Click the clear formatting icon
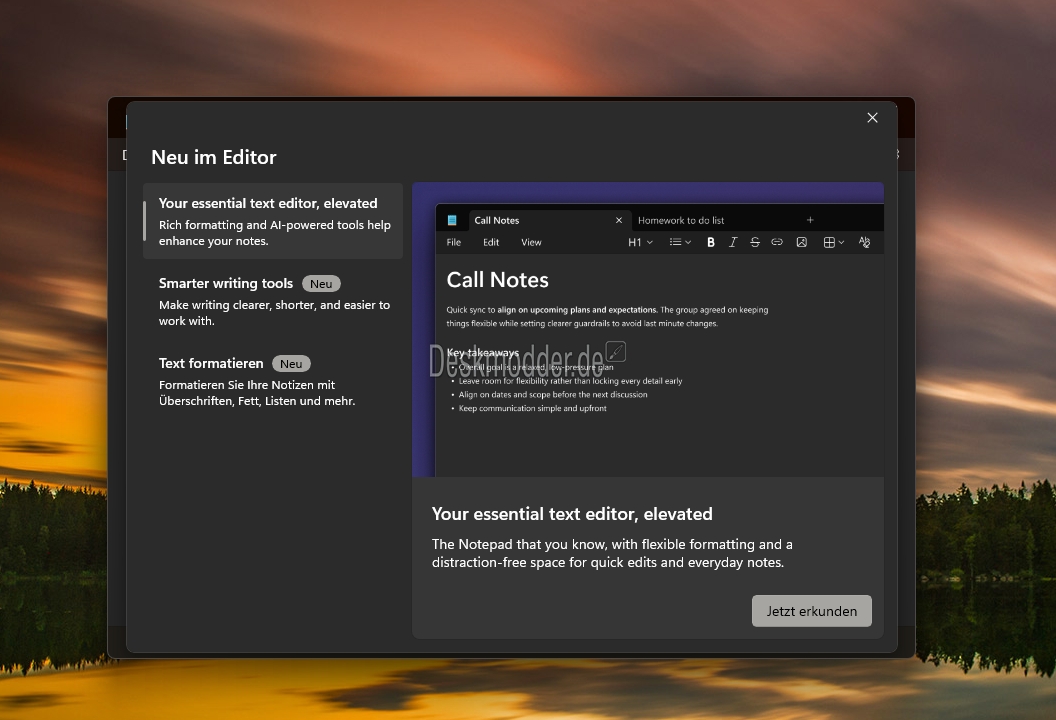This screenshot has height=720, width=1056. (865, 242)
